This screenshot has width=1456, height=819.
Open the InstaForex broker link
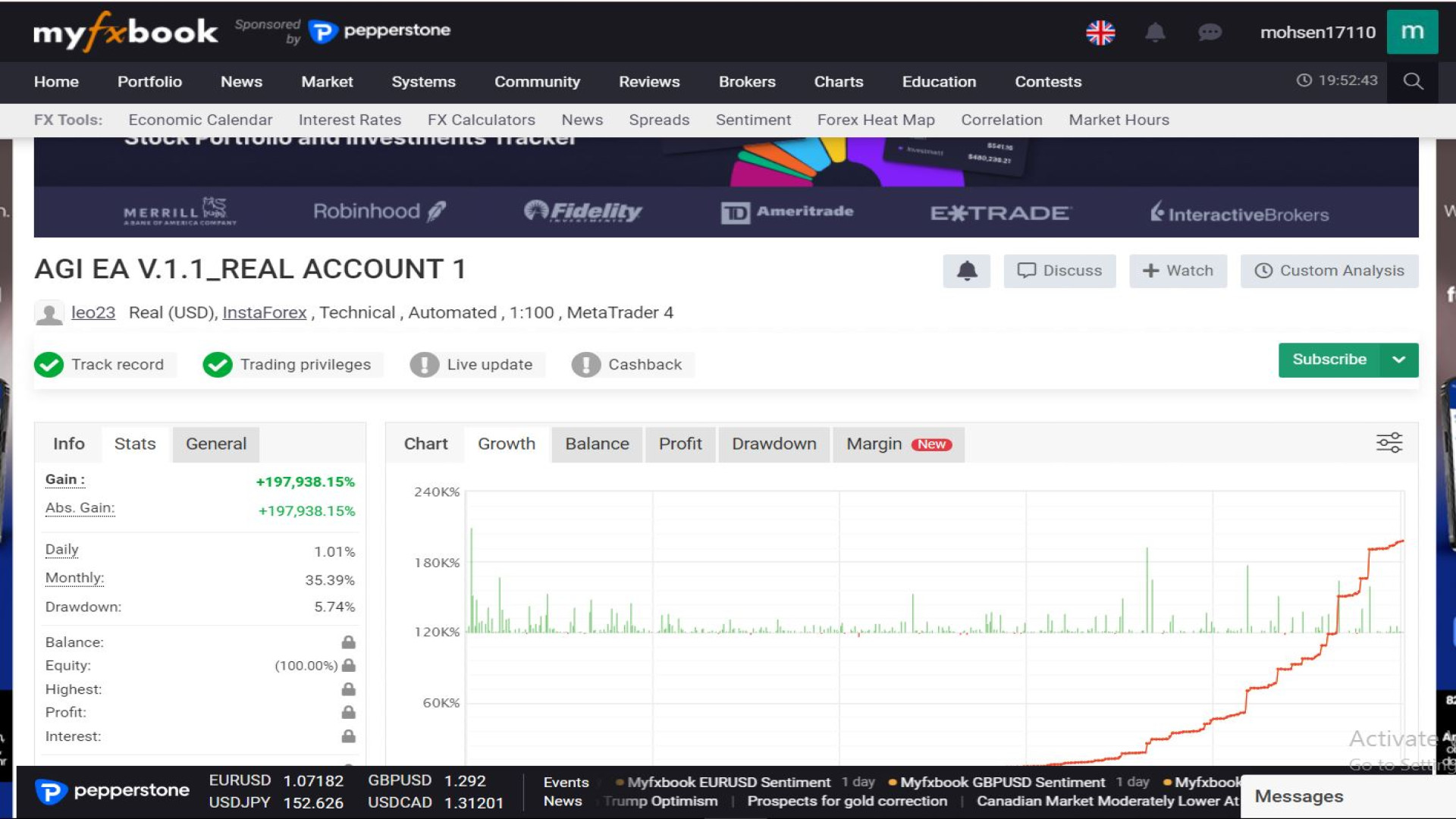pos(264,312)
